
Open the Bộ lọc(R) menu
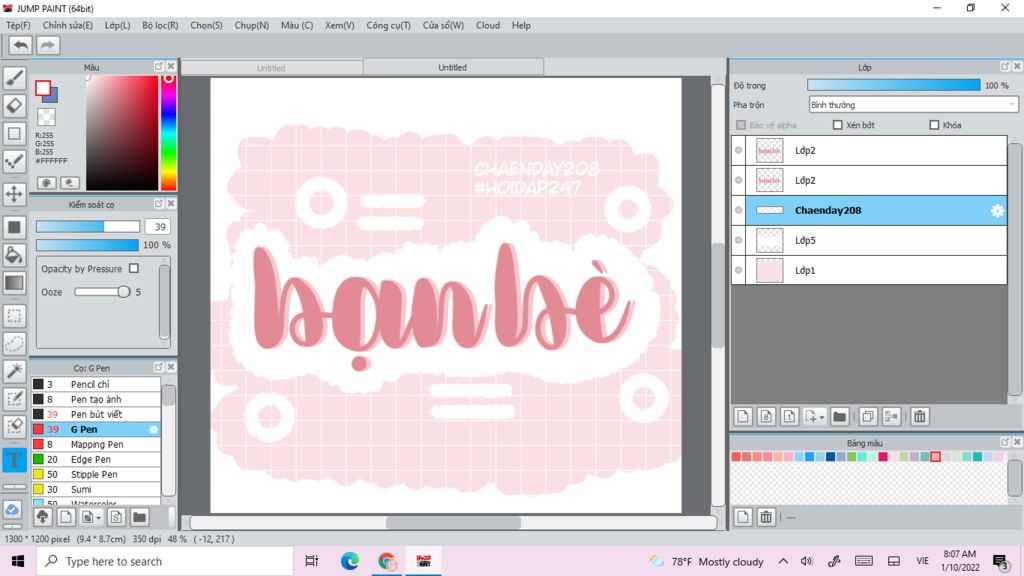point(160,25)
